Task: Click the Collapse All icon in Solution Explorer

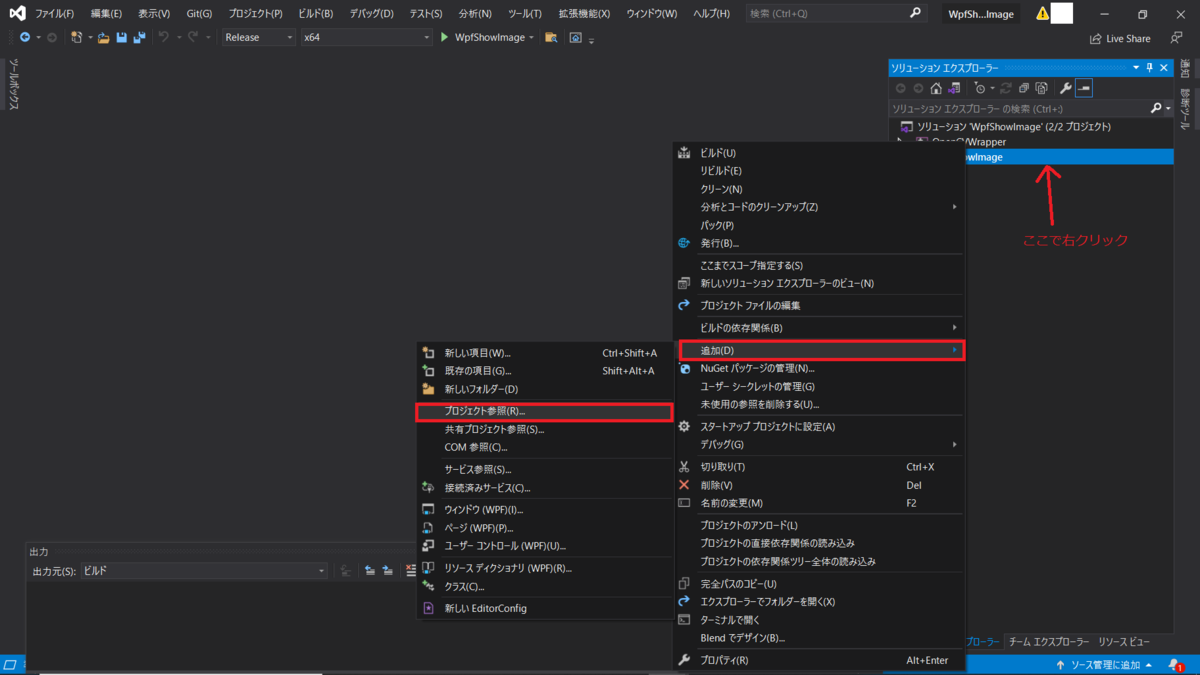Action: [1024, 88]
